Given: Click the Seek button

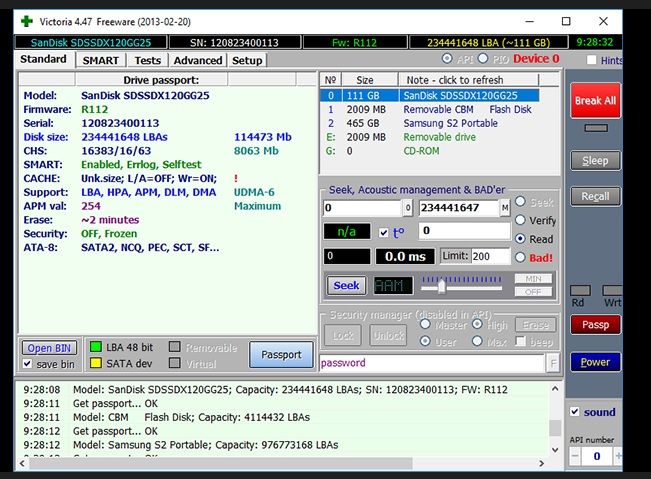Looking at the screenshot, I should [x=346, y=286].
